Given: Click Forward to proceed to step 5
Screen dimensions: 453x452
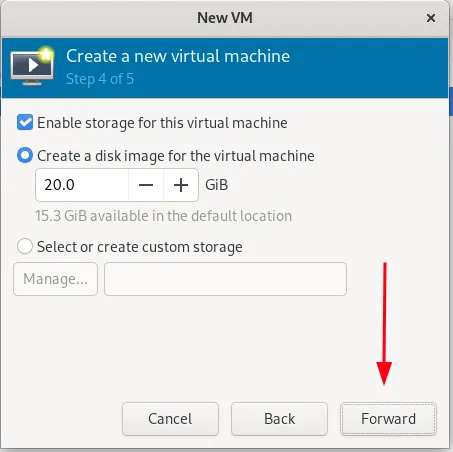Looking at the screenshot, I should click(388, 419).
